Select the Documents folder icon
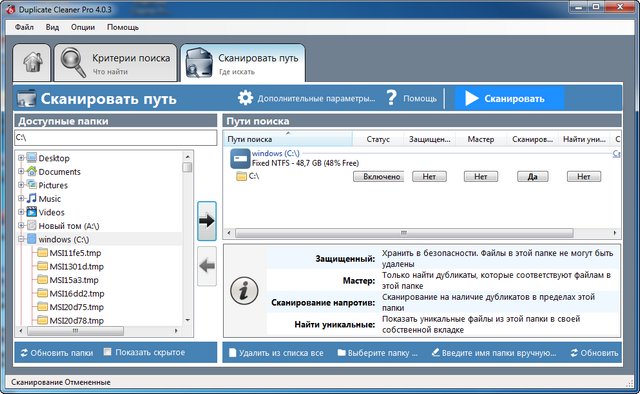The width and height of the screenshot is (640, 394). click(x=31, y=171)
